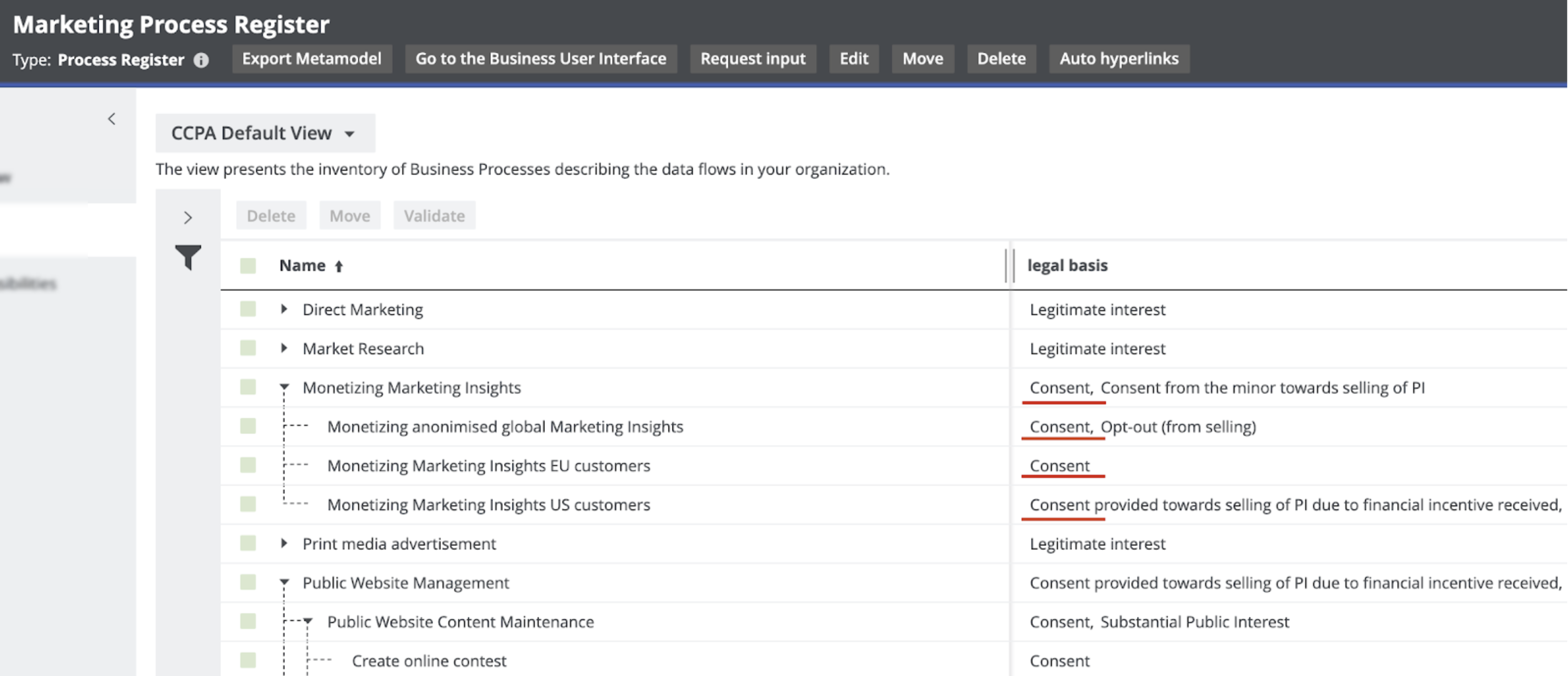
Task: Click the Validate button
Action: 434,215
